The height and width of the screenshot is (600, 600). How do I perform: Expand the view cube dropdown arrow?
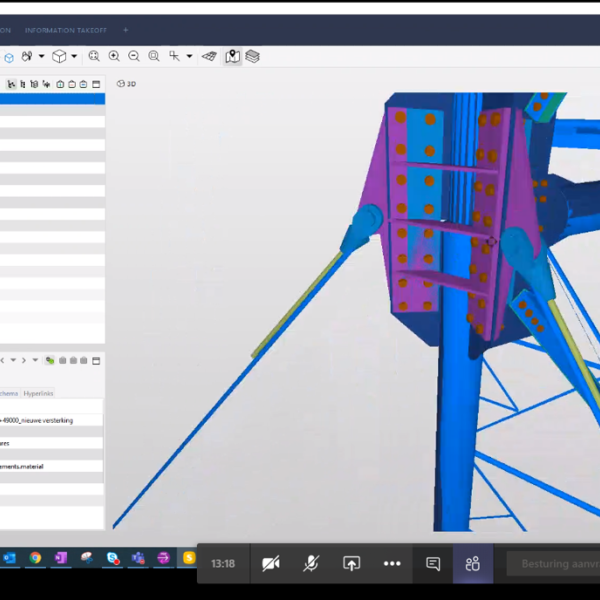[74, 56]
